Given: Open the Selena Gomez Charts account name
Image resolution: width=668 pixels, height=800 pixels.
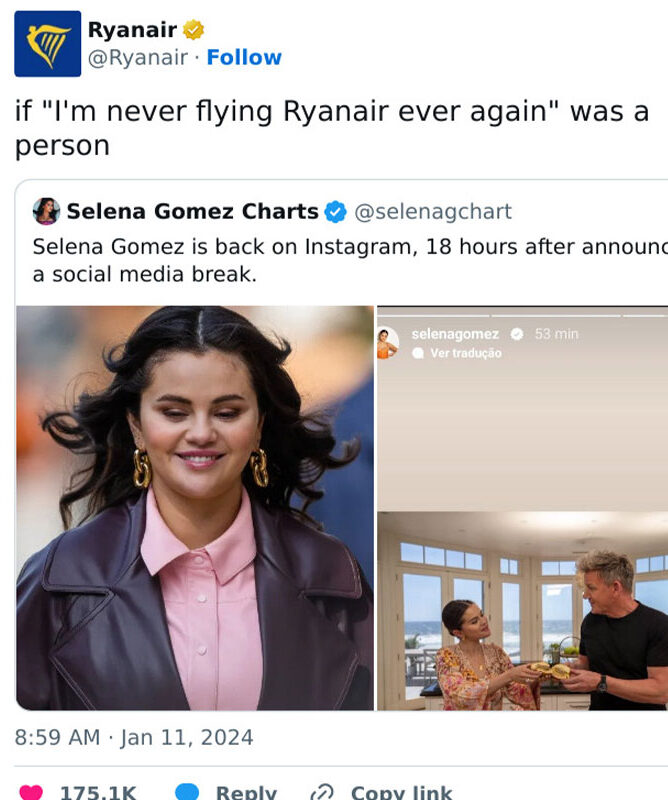Looking at the screenshot, I should (x=192, y=212).
